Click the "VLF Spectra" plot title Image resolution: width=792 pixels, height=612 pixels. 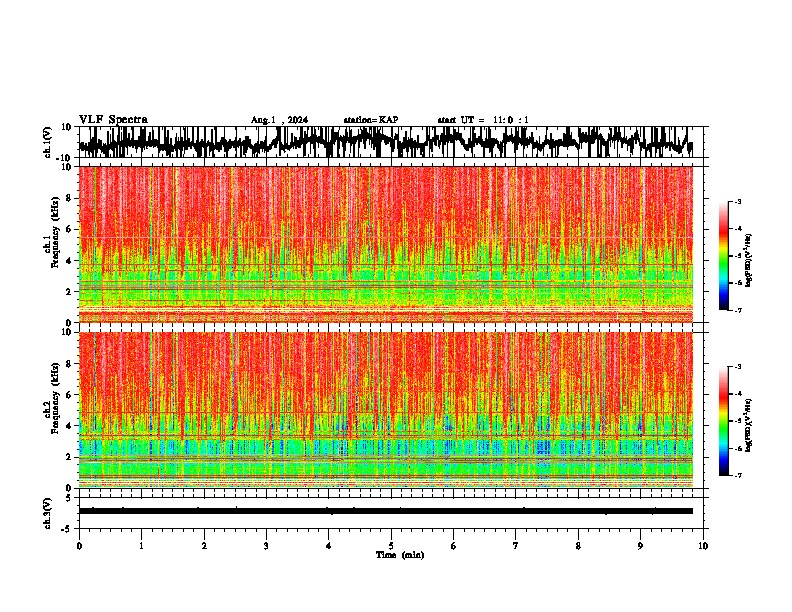tap(113, 119)
